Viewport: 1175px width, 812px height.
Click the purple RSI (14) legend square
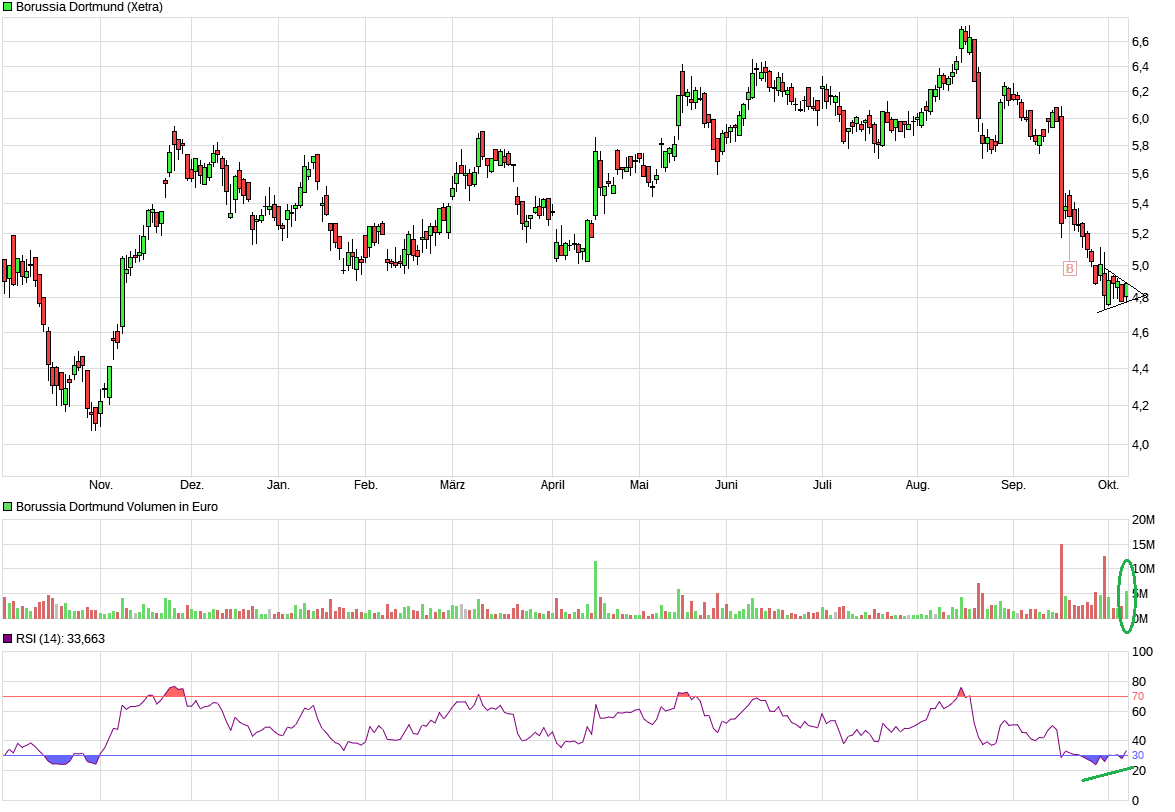[x=8, y=639]
